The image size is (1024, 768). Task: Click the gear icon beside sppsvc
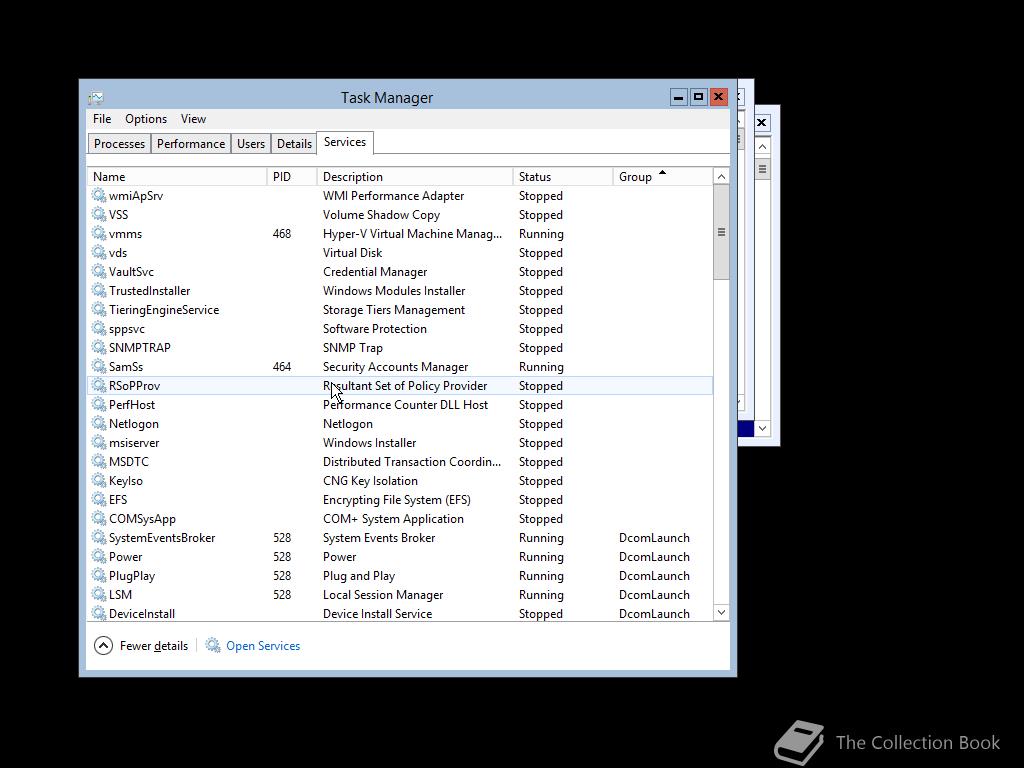click(x=99, y=328)
